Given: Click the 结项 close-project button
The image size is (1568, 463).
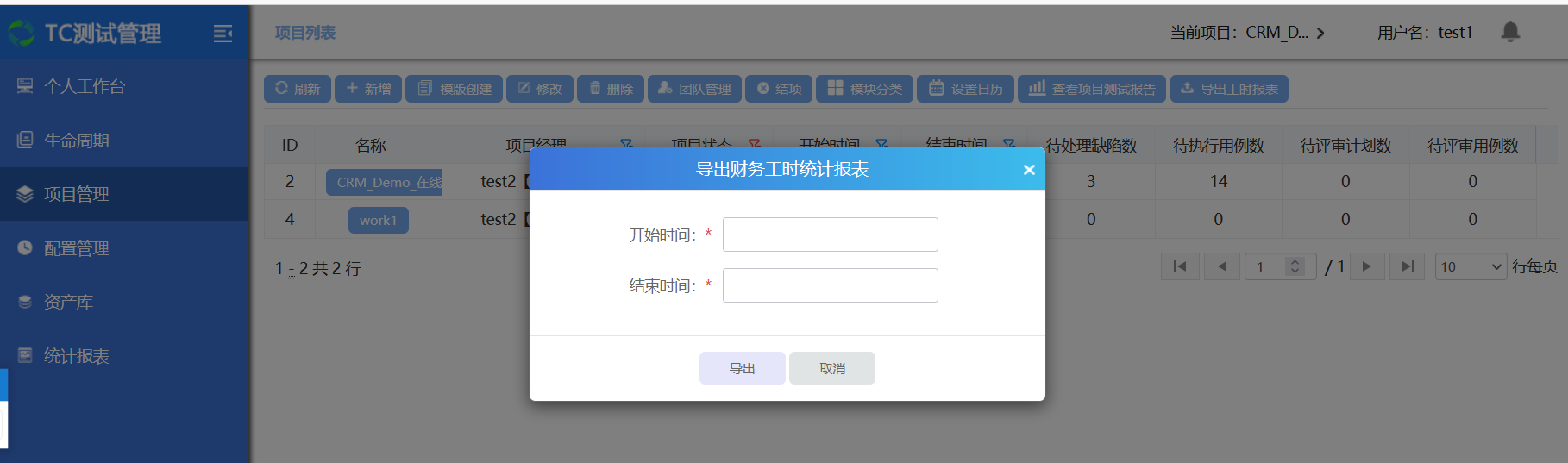Looking at the screenshot, I should point(779,89).
